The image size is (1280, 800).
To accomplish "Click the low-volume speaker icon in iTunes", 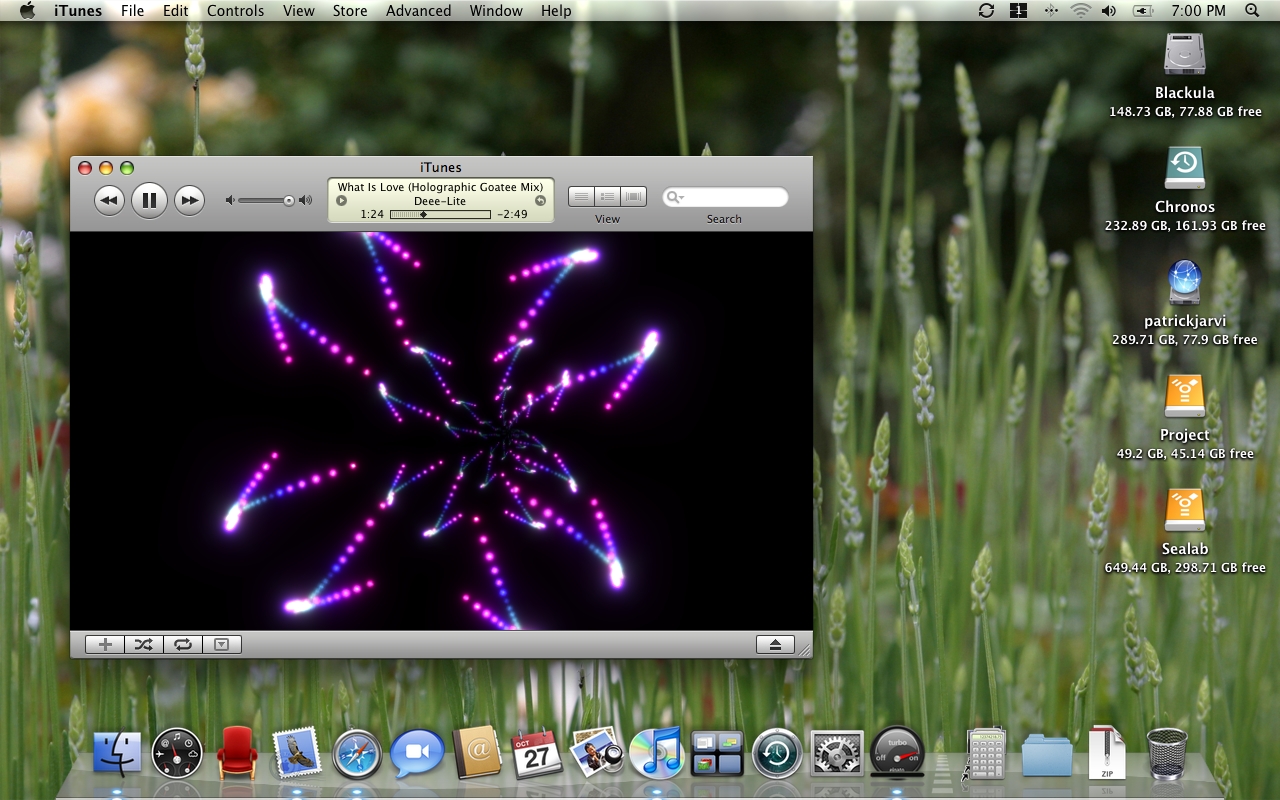I will click(230, 200).
